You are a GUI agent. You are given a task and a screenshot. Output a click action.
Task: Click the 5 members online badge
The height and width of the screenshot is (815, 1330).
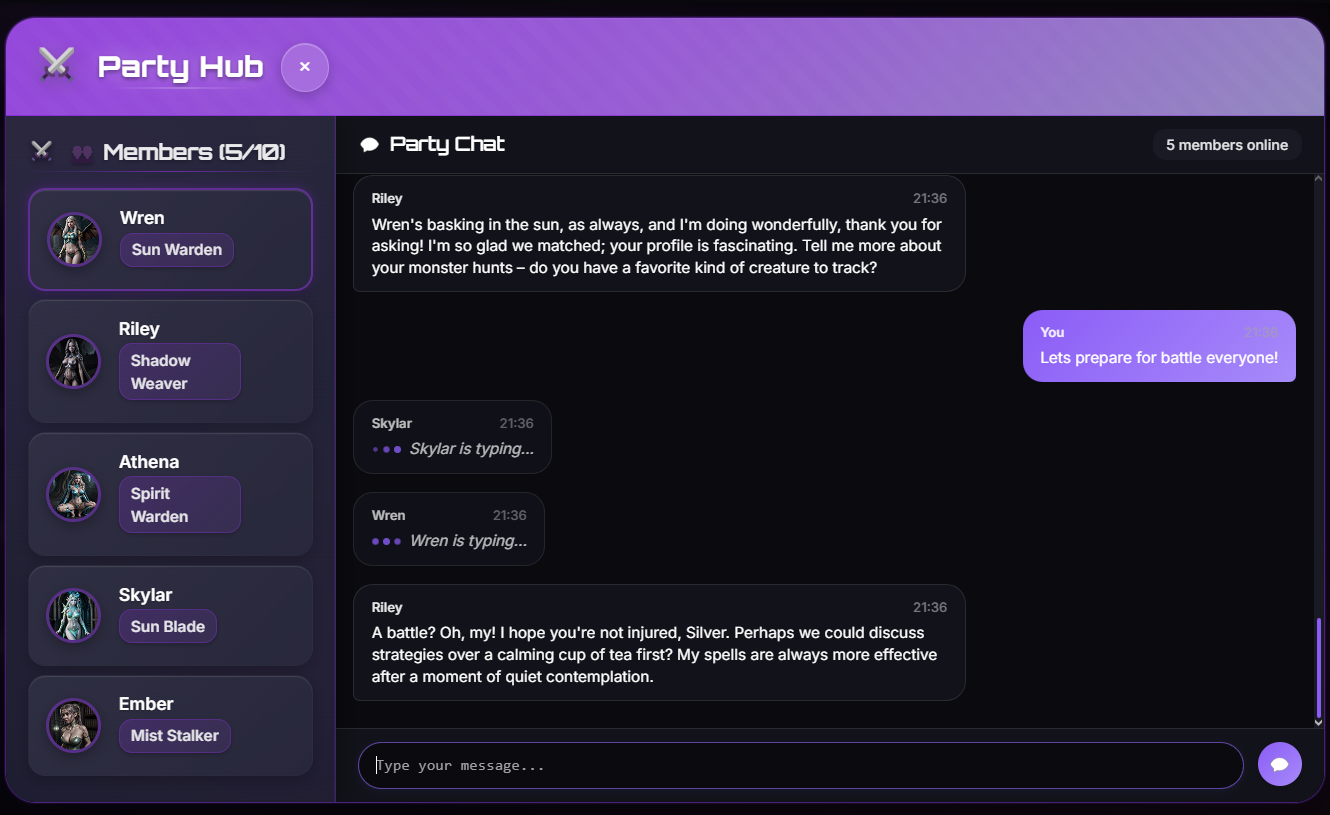pyautogui.click(x=1226, y=145)
